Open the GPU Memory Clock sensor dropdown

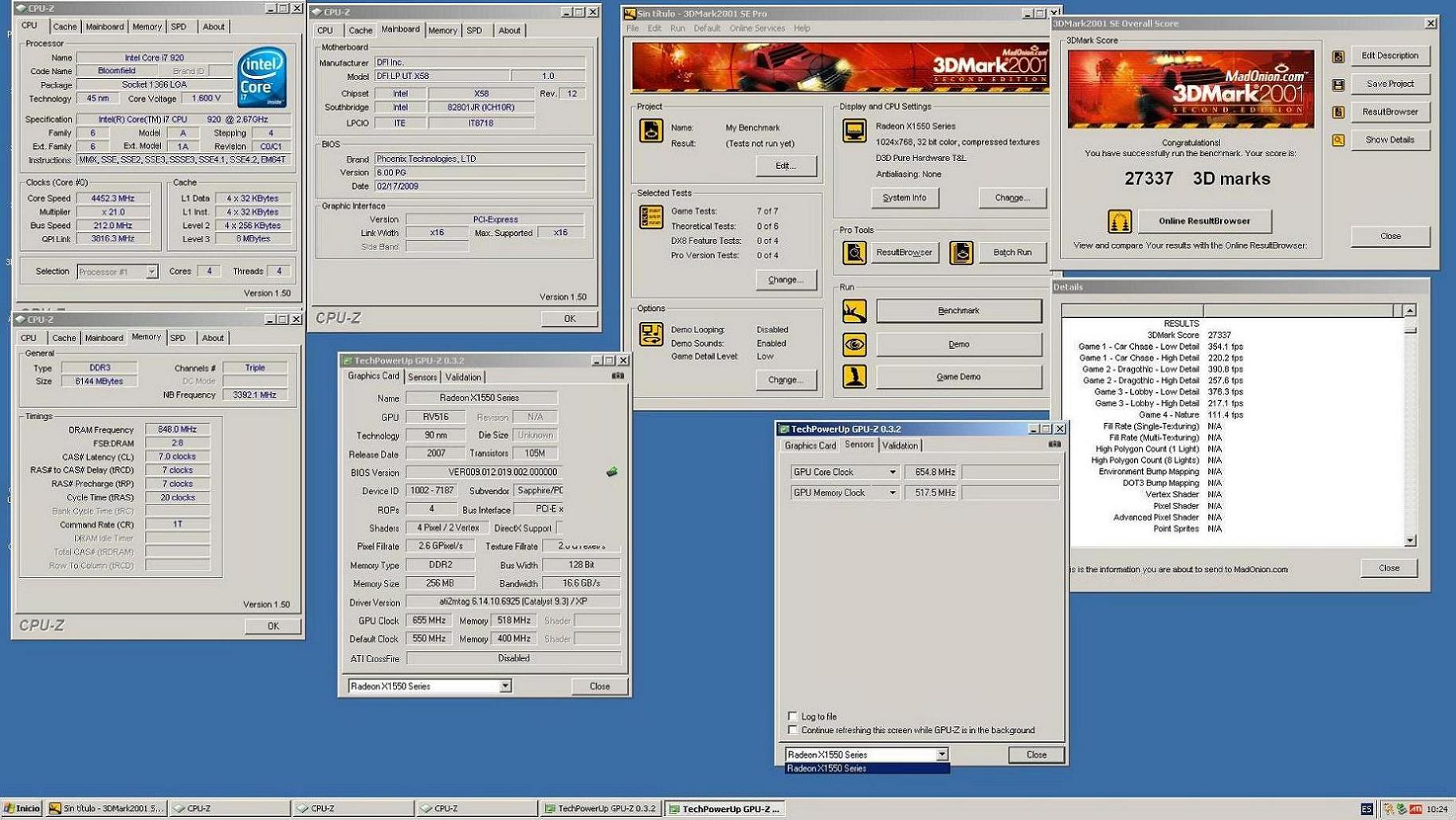892,492
